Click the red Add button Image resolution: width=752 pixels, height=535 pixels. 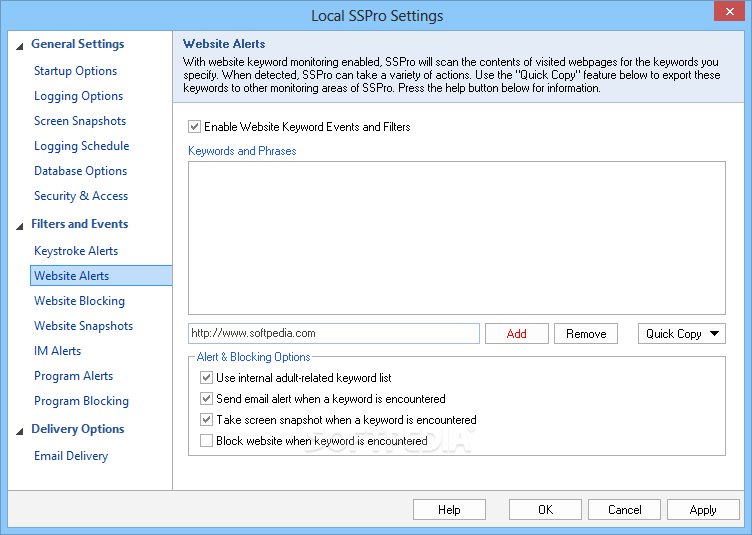coord(517,334)
